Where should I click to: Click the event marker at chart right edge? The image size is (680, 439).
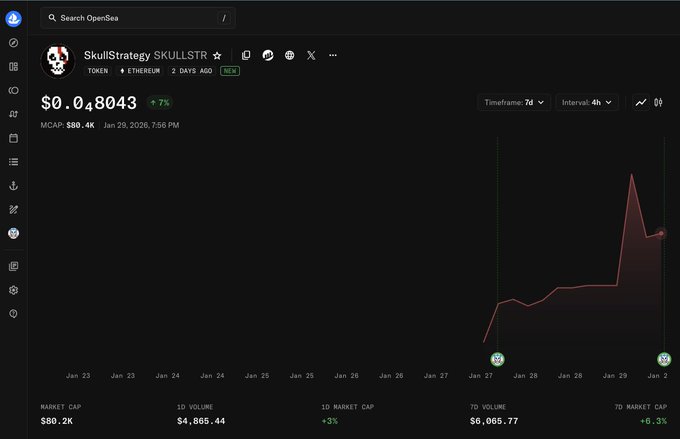[x=664, y=359]
